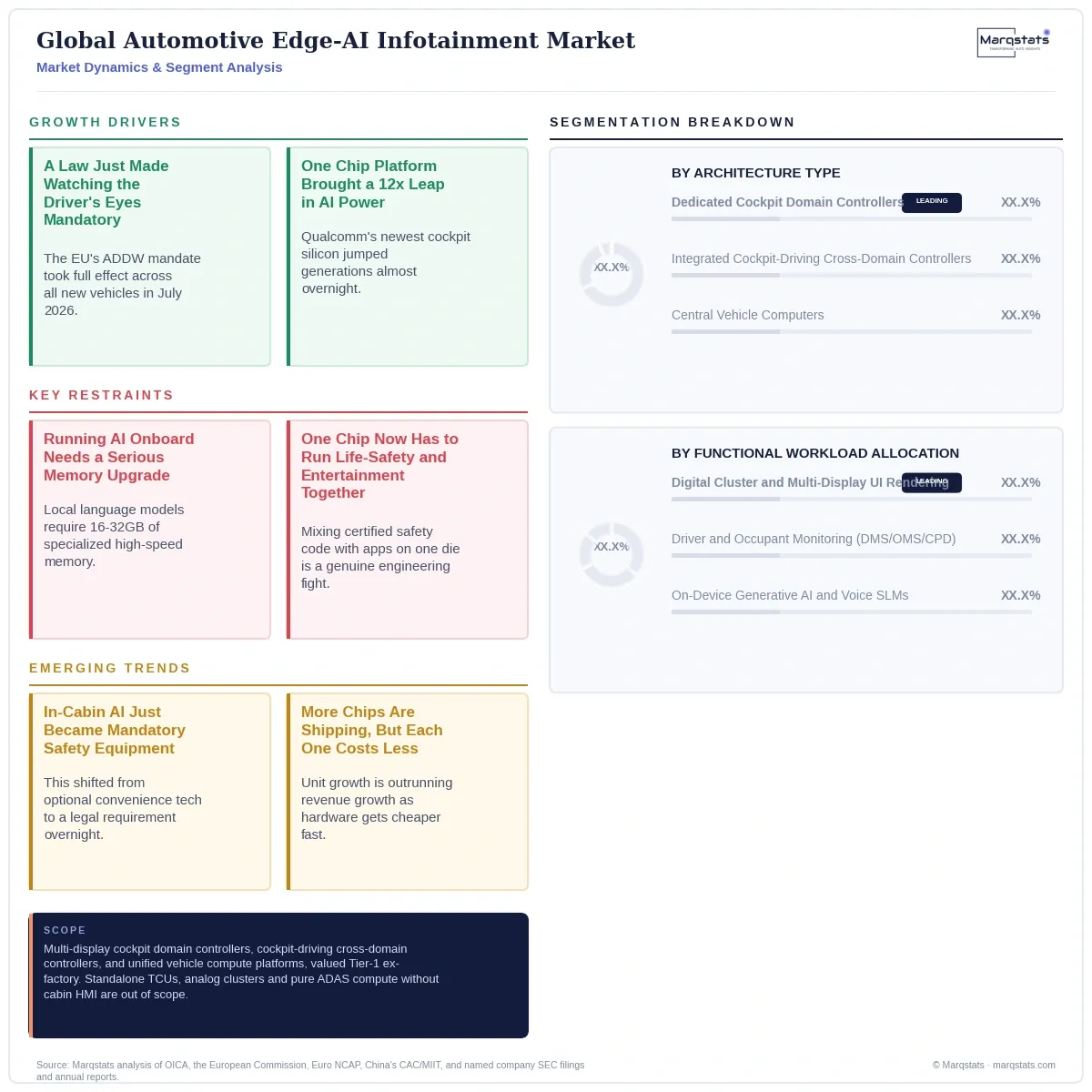Select Driver and Occupant Monitoring (DMS/OMS/CPD) label
This screenshot has width=1092, height=1092.
[814, 539]
